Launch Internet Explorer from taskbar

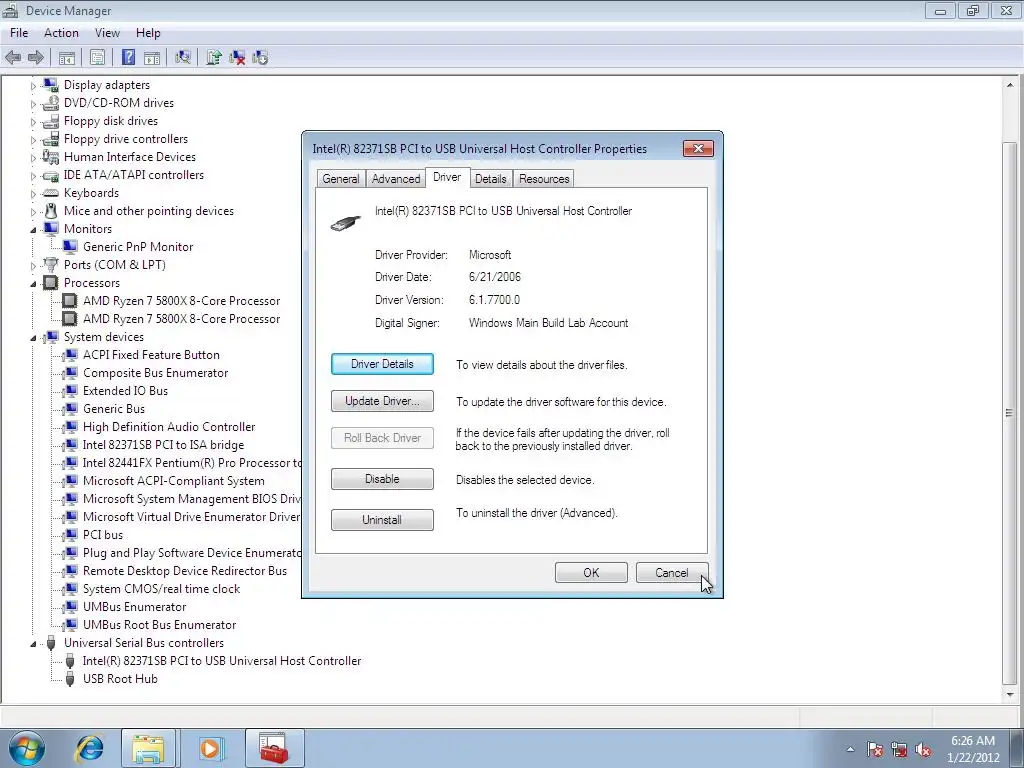89,748
